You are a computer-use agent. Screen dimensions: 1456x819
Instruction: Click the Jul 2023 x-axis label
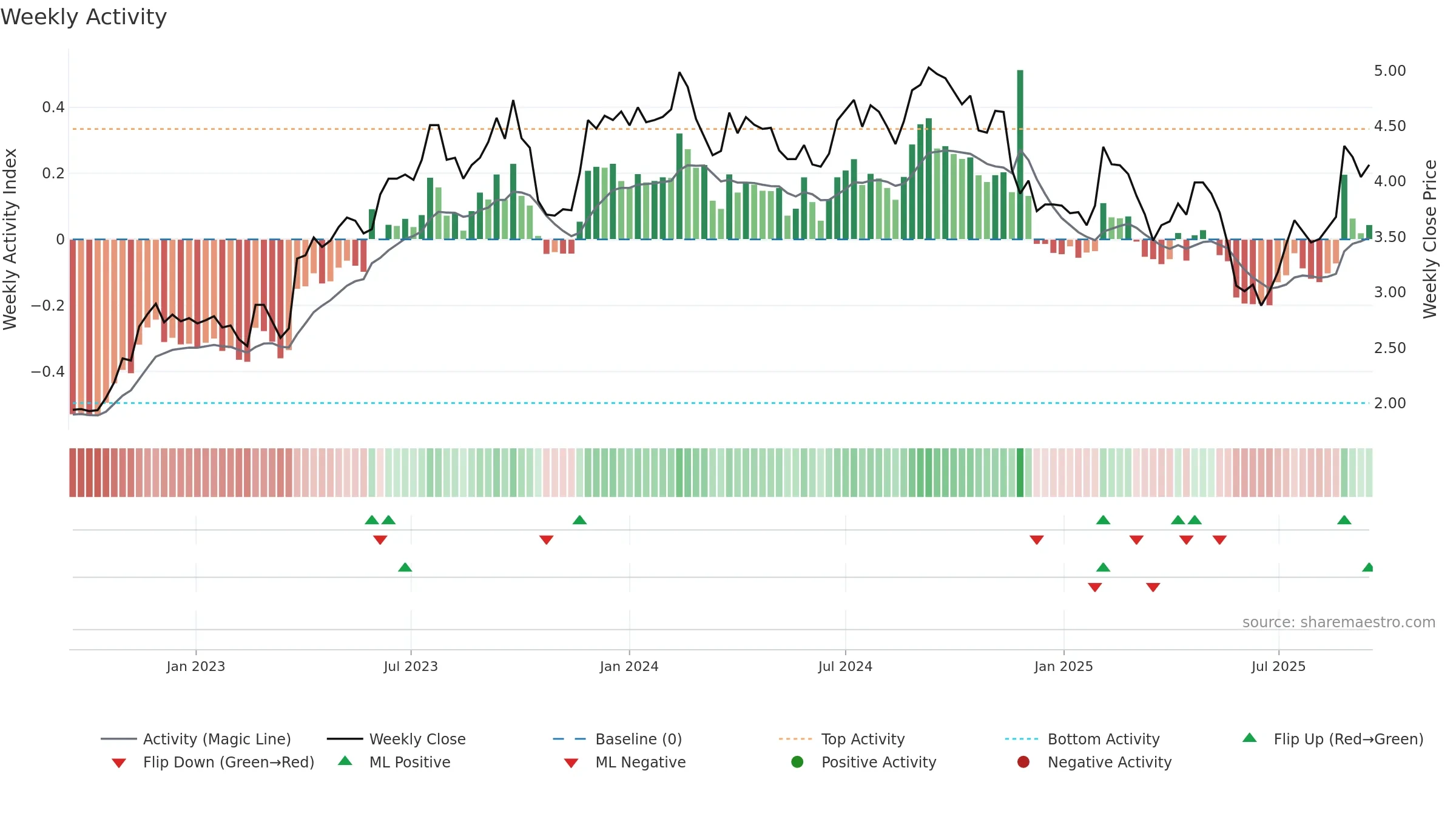click(411, 666)
